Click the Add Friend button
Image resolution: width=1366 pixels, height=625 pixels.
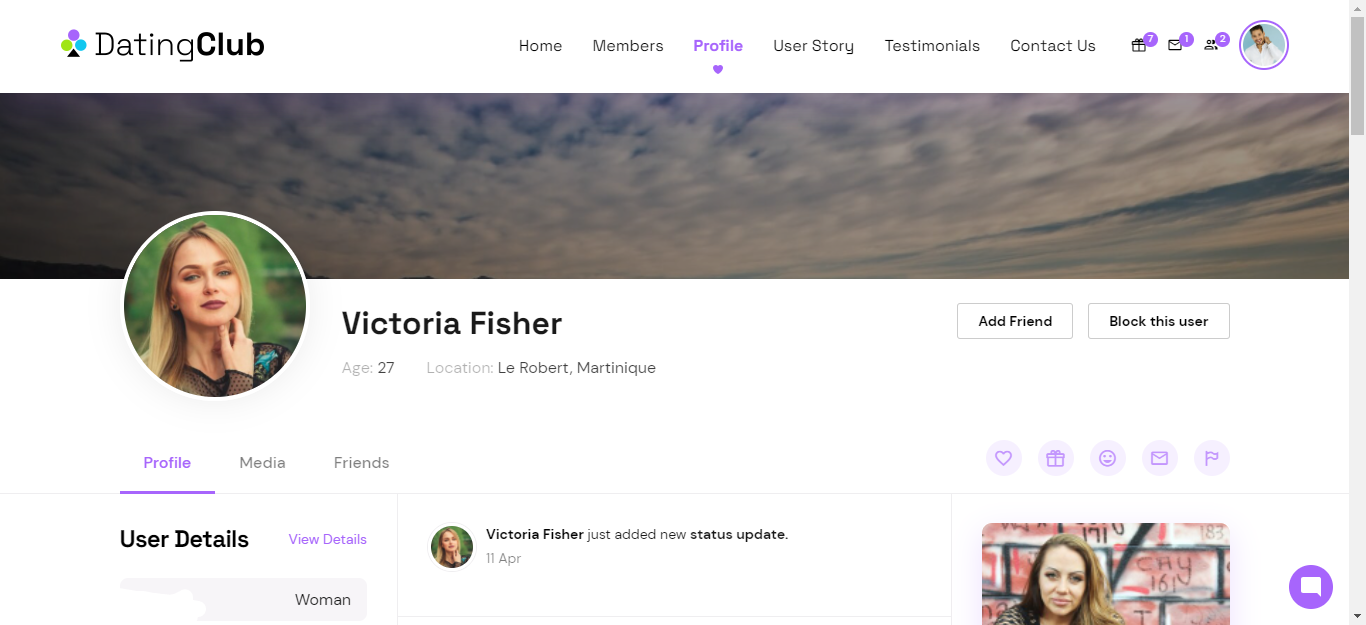[1014, 321]
